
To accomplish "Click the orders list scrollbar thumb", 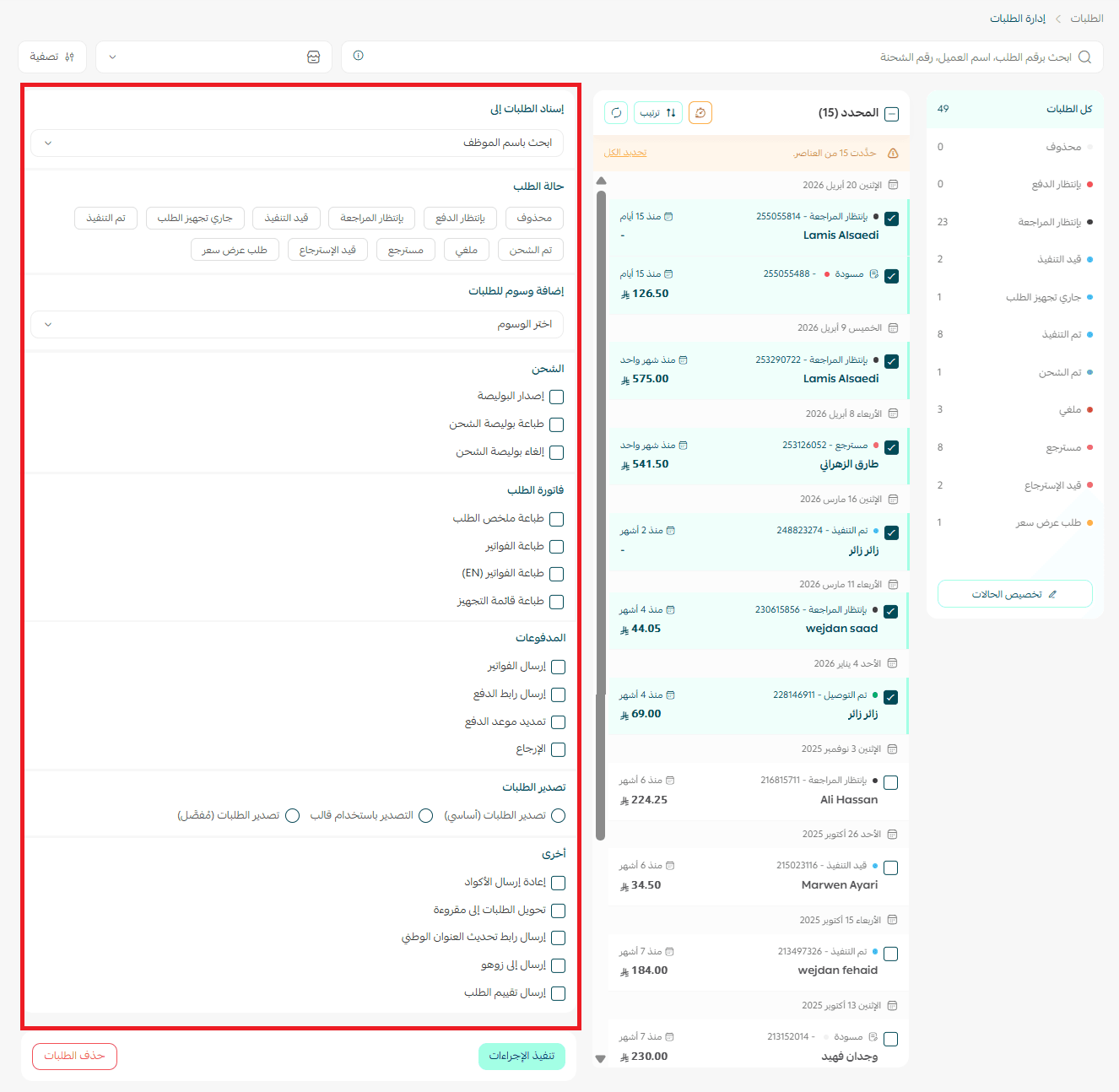I will click(x=601, y=515).
